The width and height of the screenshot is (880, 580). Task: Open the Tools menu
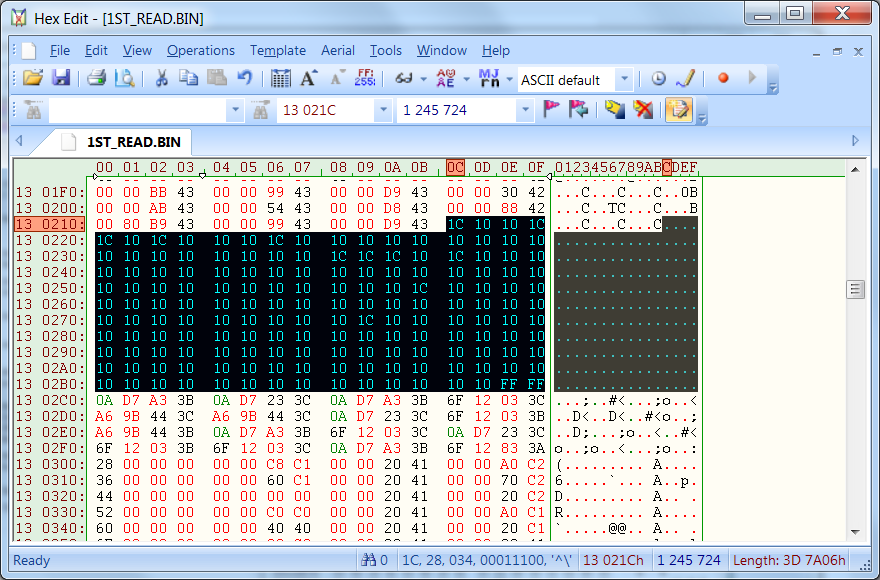pos(386,51)
